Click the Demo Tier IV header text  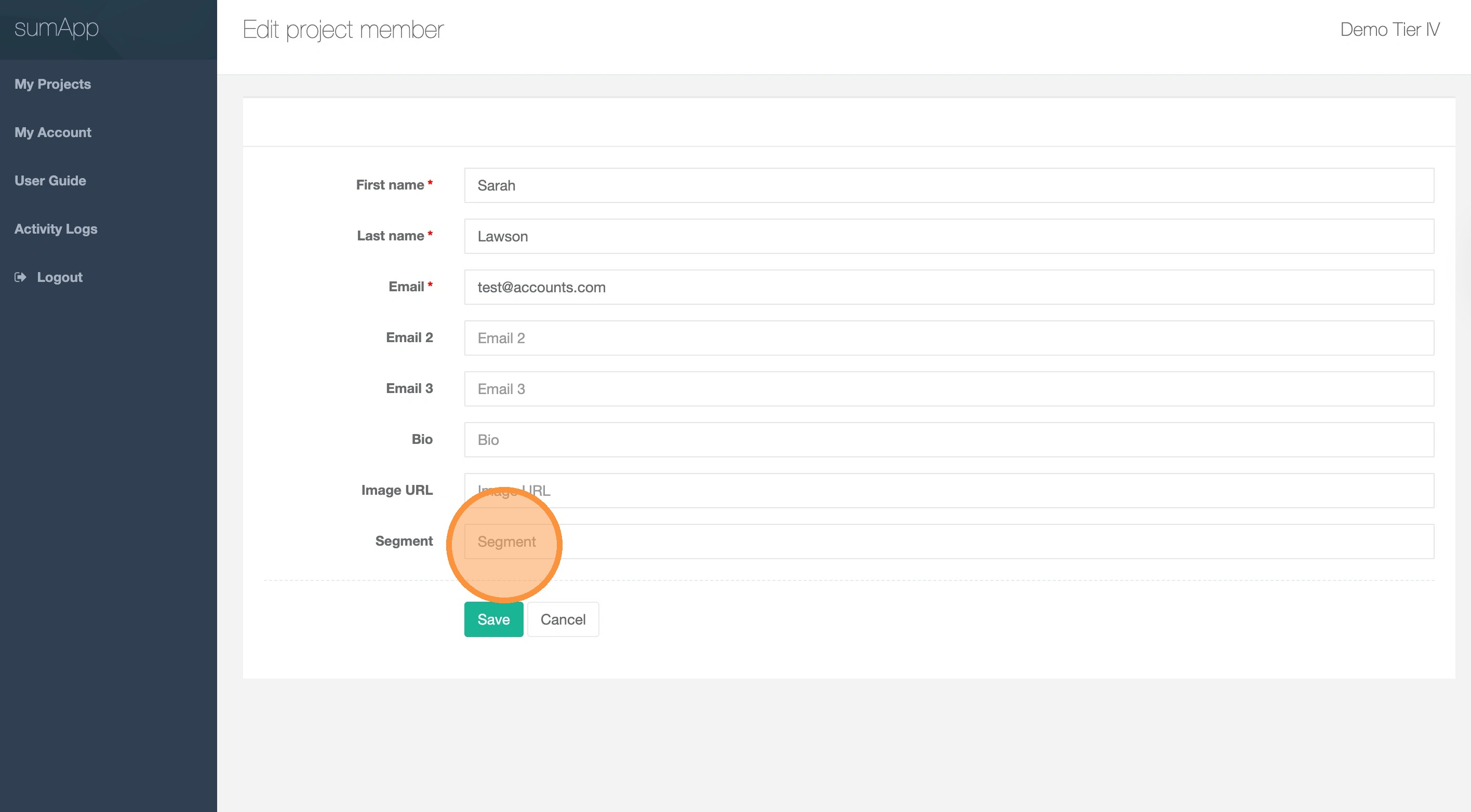1389,30
